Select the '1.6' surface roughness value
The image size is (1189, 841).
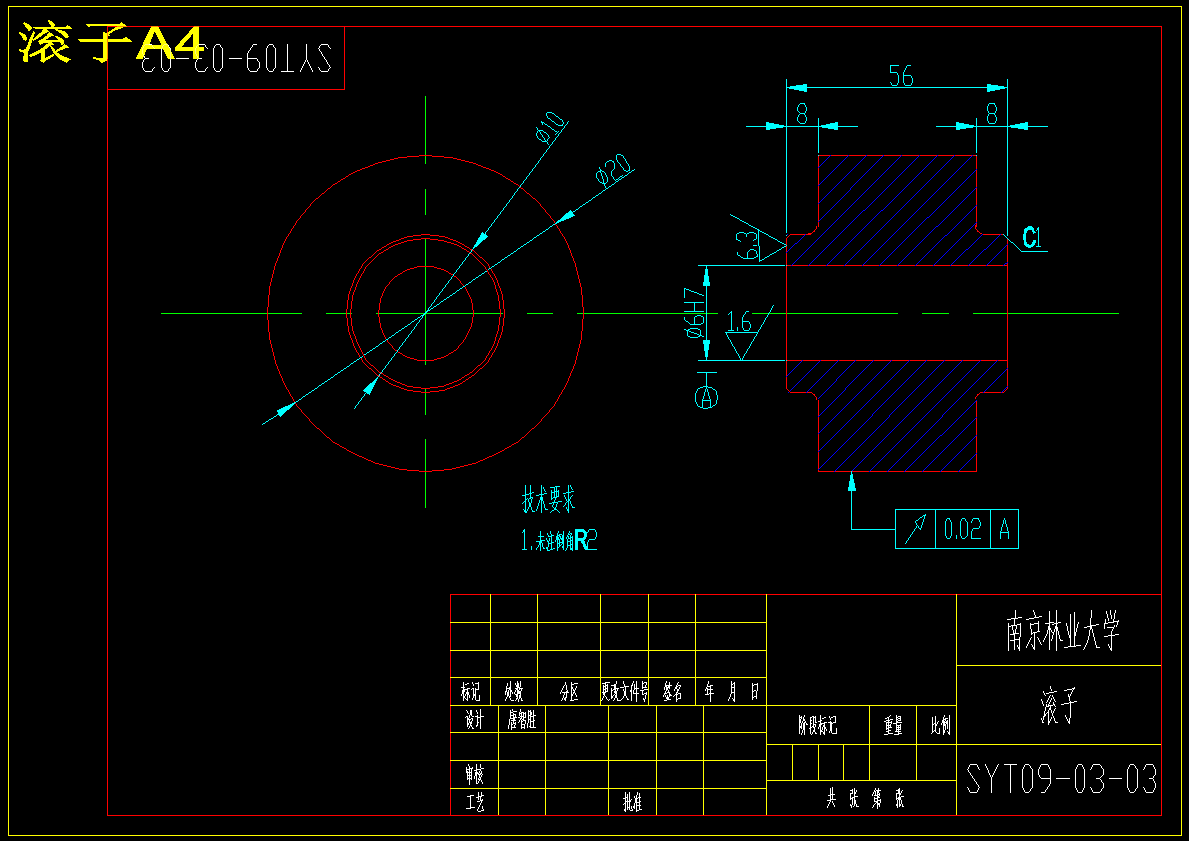(x=739, y=322)
